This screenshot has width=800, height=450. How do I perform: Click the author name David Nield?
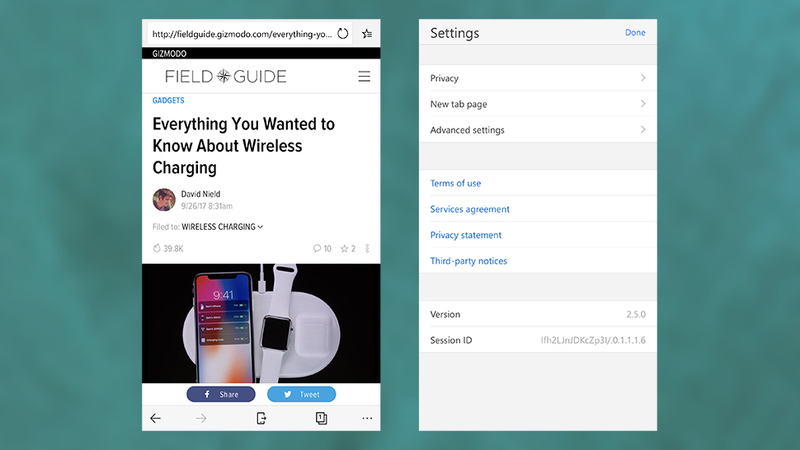click(x=201, y=194)
